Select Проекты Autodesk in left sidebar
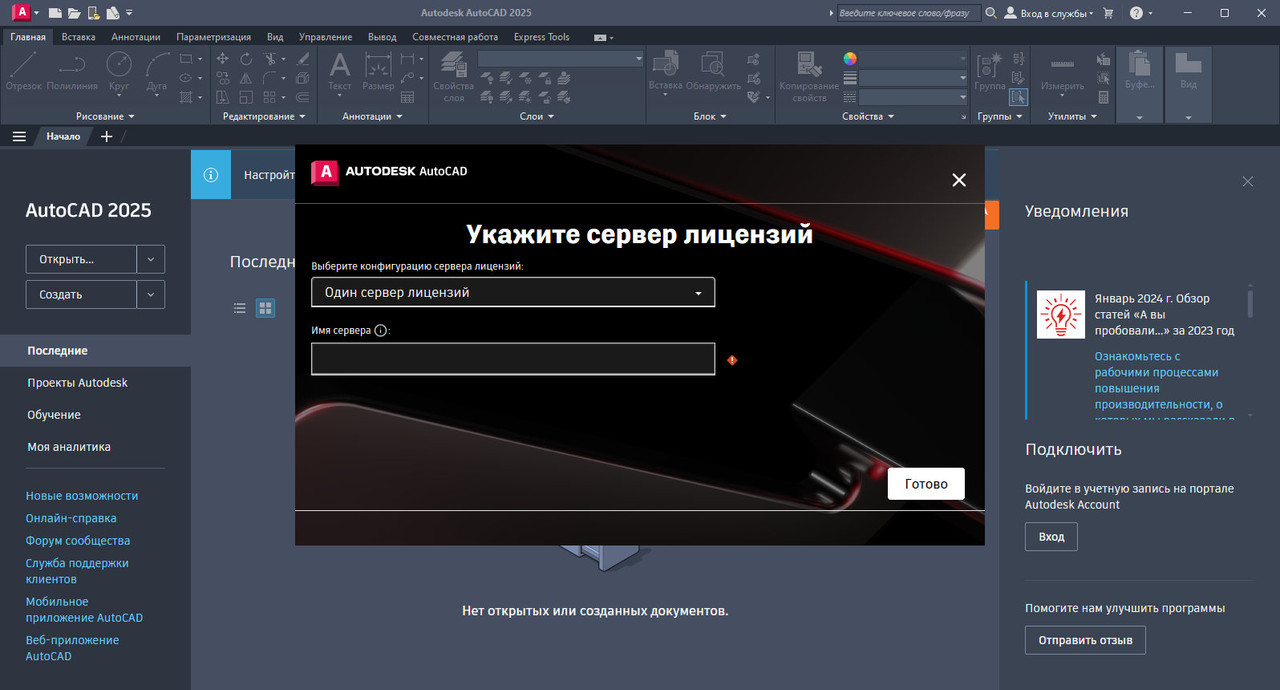Image resolution: width=1280 pixels, height=690 pixels. 77,383
